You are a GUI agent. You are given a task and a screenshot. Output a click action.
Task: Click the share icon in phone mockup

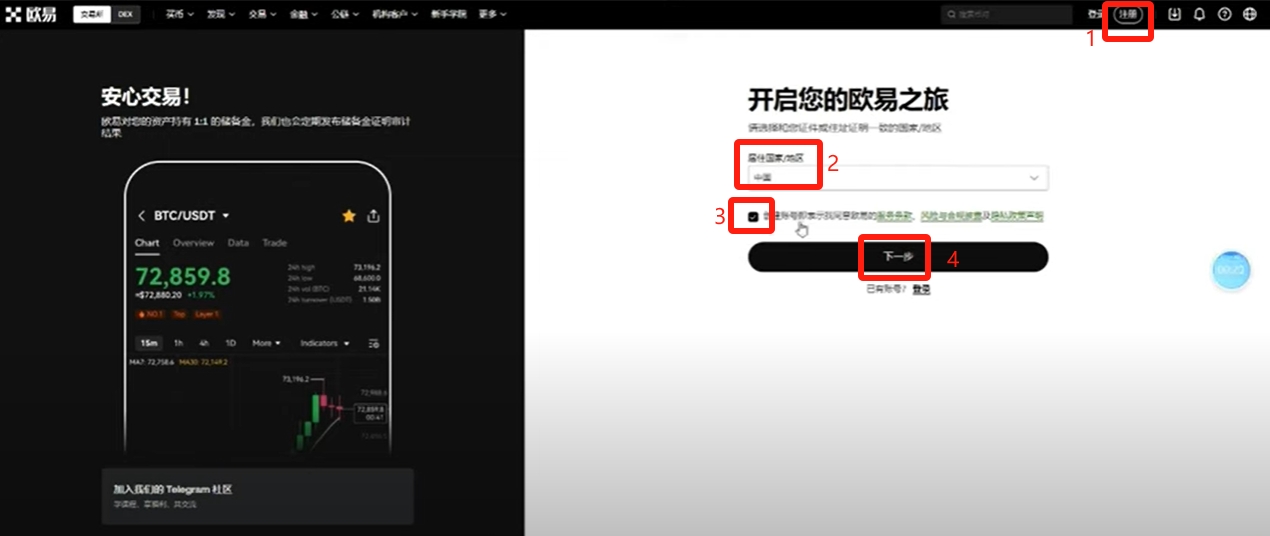373,215
